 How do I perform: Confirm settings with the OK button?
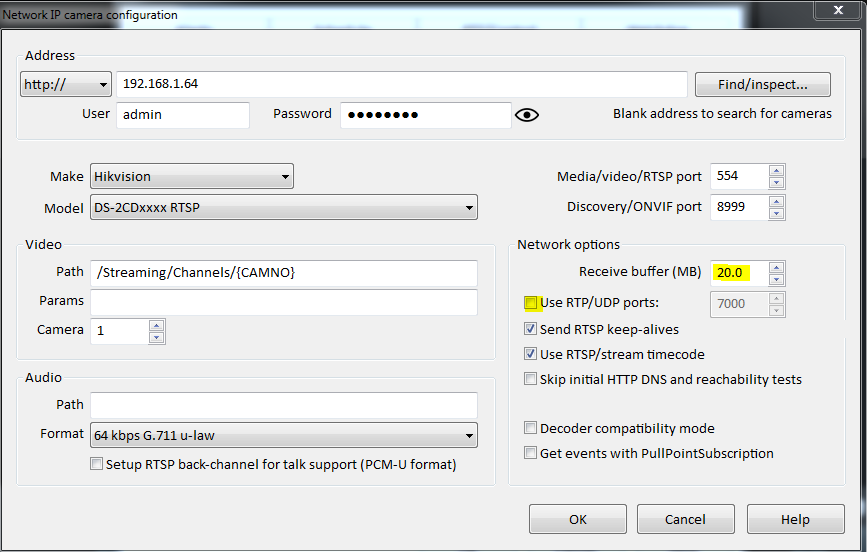[x=577, y=519]
